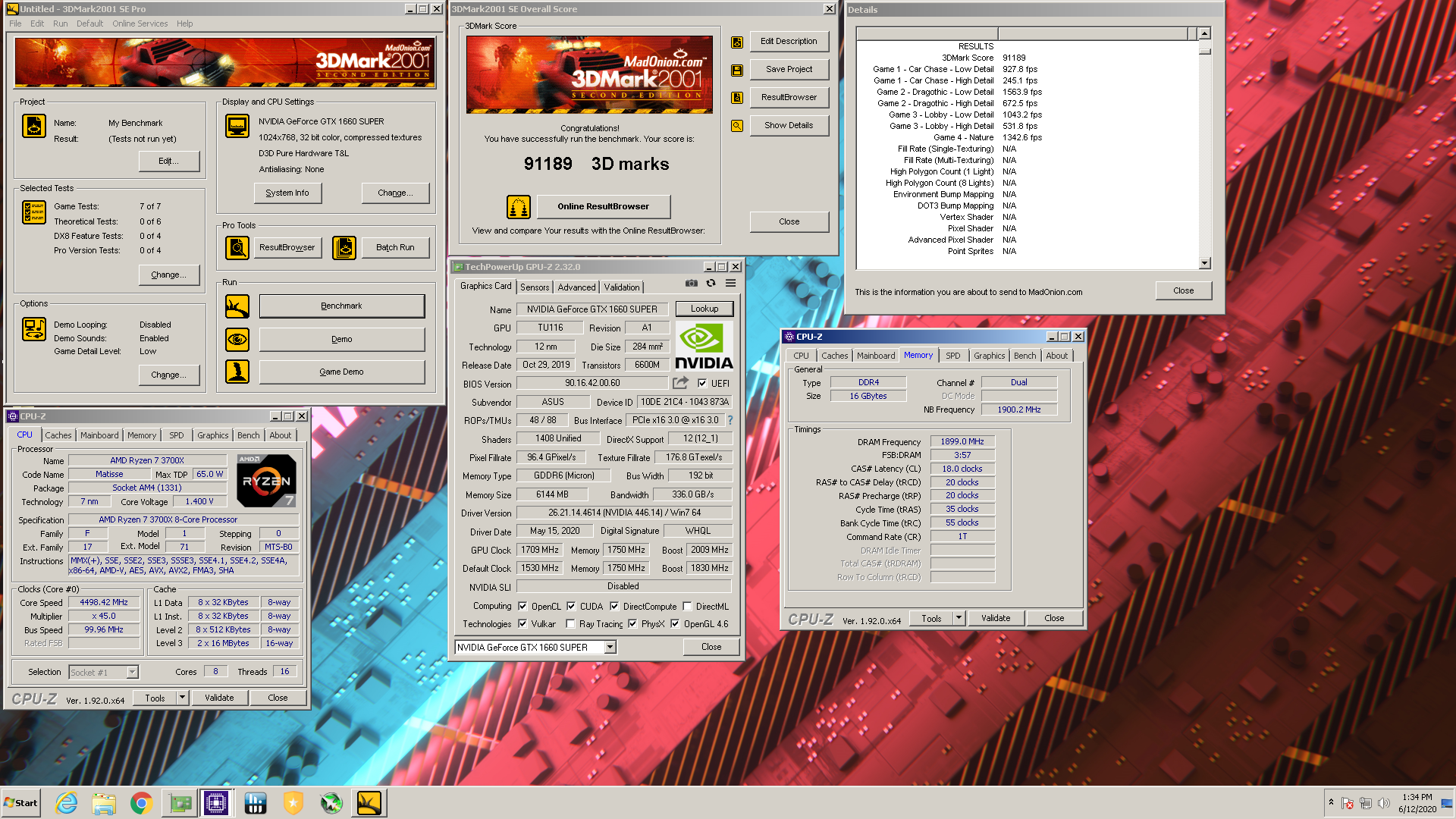Toggle the Vulkan checkbox
The image size is (1456, 819).
coord(522,623)
